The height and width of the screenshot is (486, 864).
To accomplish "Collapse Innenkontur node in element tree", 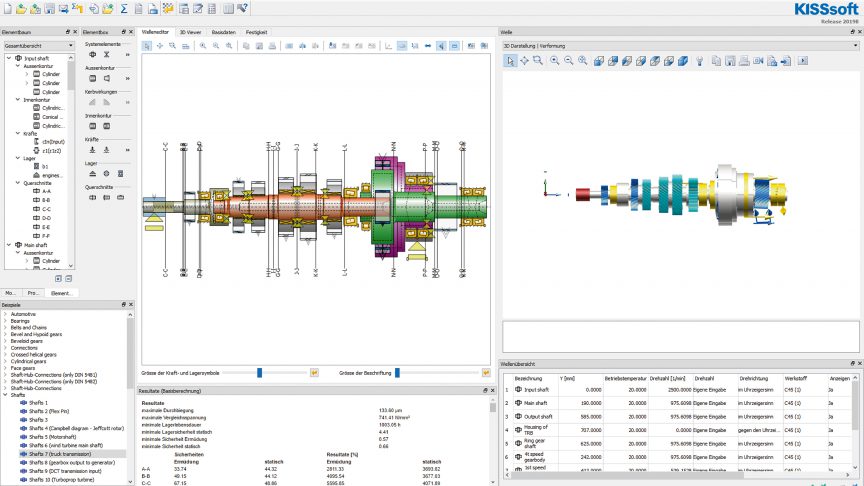I will coord(18,100).
